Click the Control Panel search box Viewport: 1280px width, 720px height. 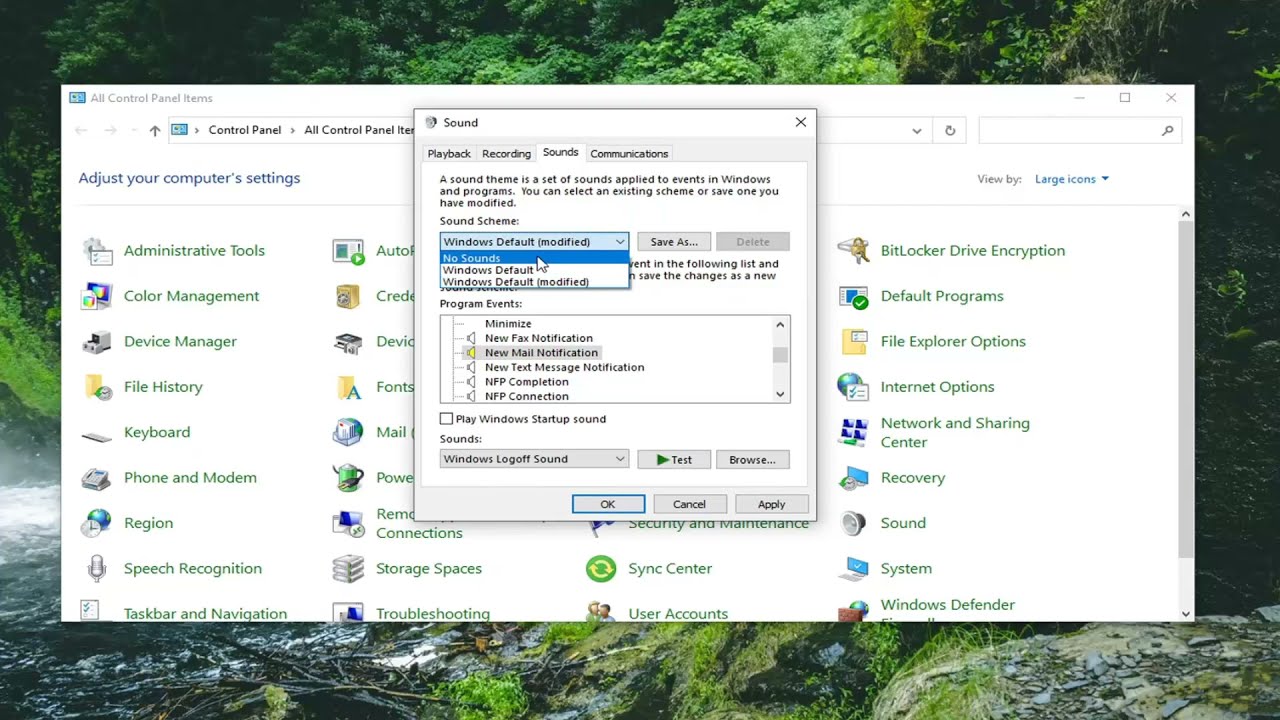(1080, 130)
